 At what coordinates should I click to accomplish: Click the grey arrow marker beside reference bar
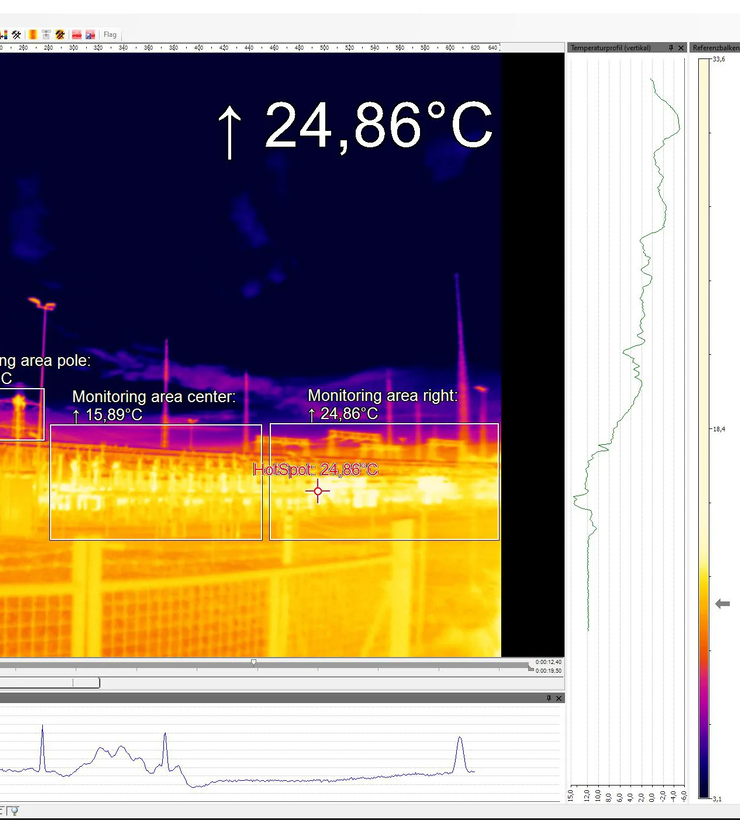click(723, 604)
